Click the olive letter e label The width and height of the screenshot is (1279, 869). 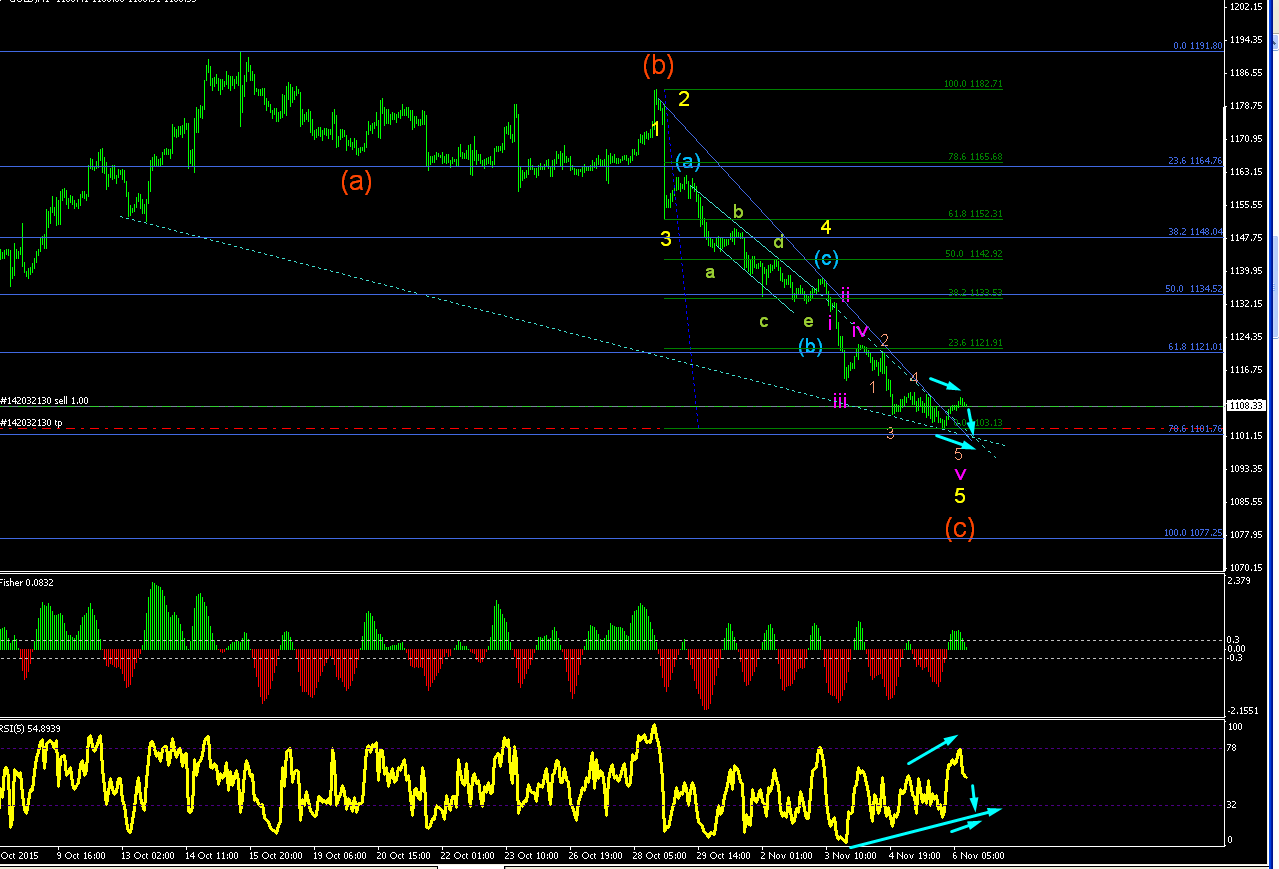tap(808, 321)
